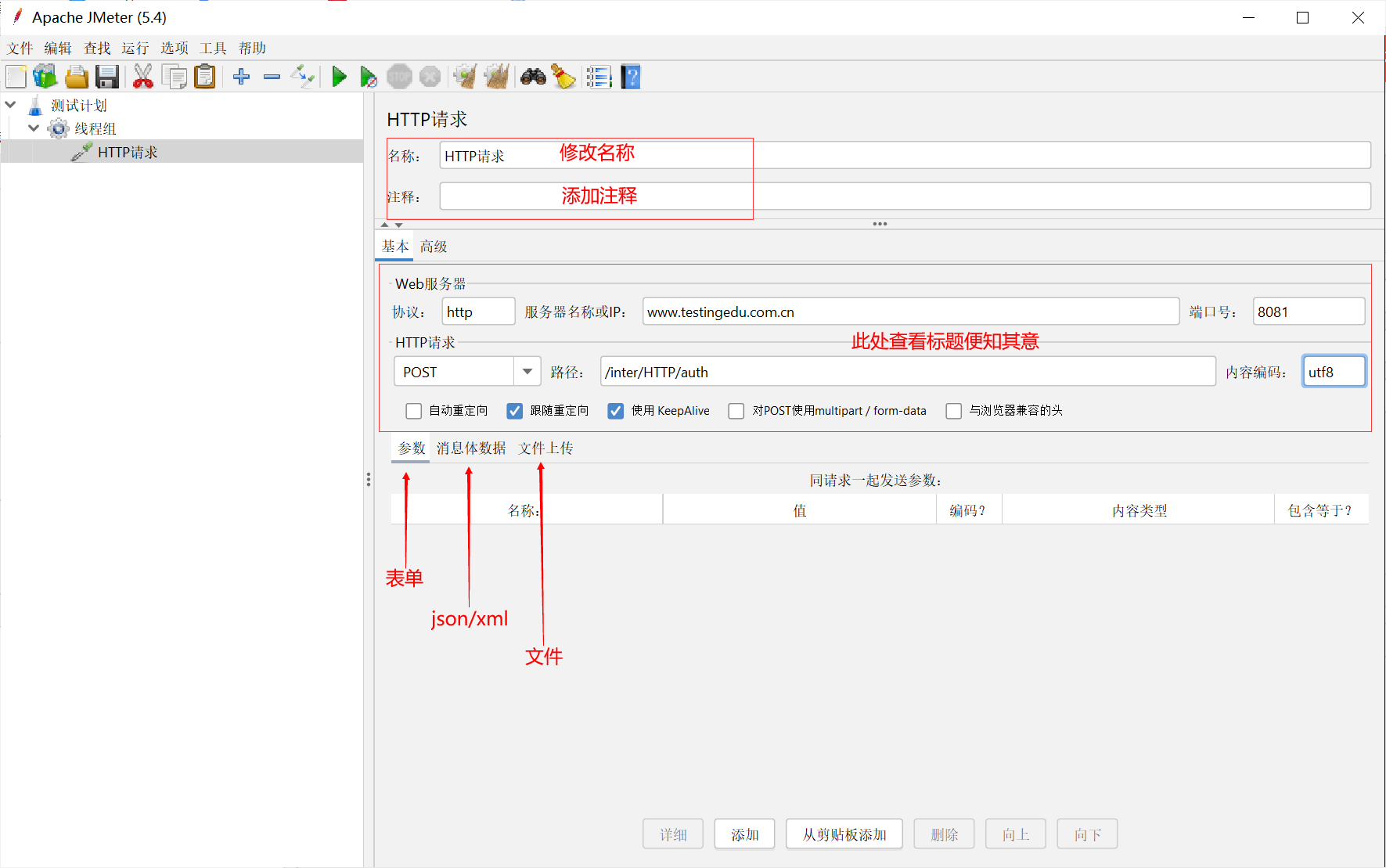Viewport: 1386px width, 868px height.
Task: Click the 详细 button
Action: [x=673, y=834]
